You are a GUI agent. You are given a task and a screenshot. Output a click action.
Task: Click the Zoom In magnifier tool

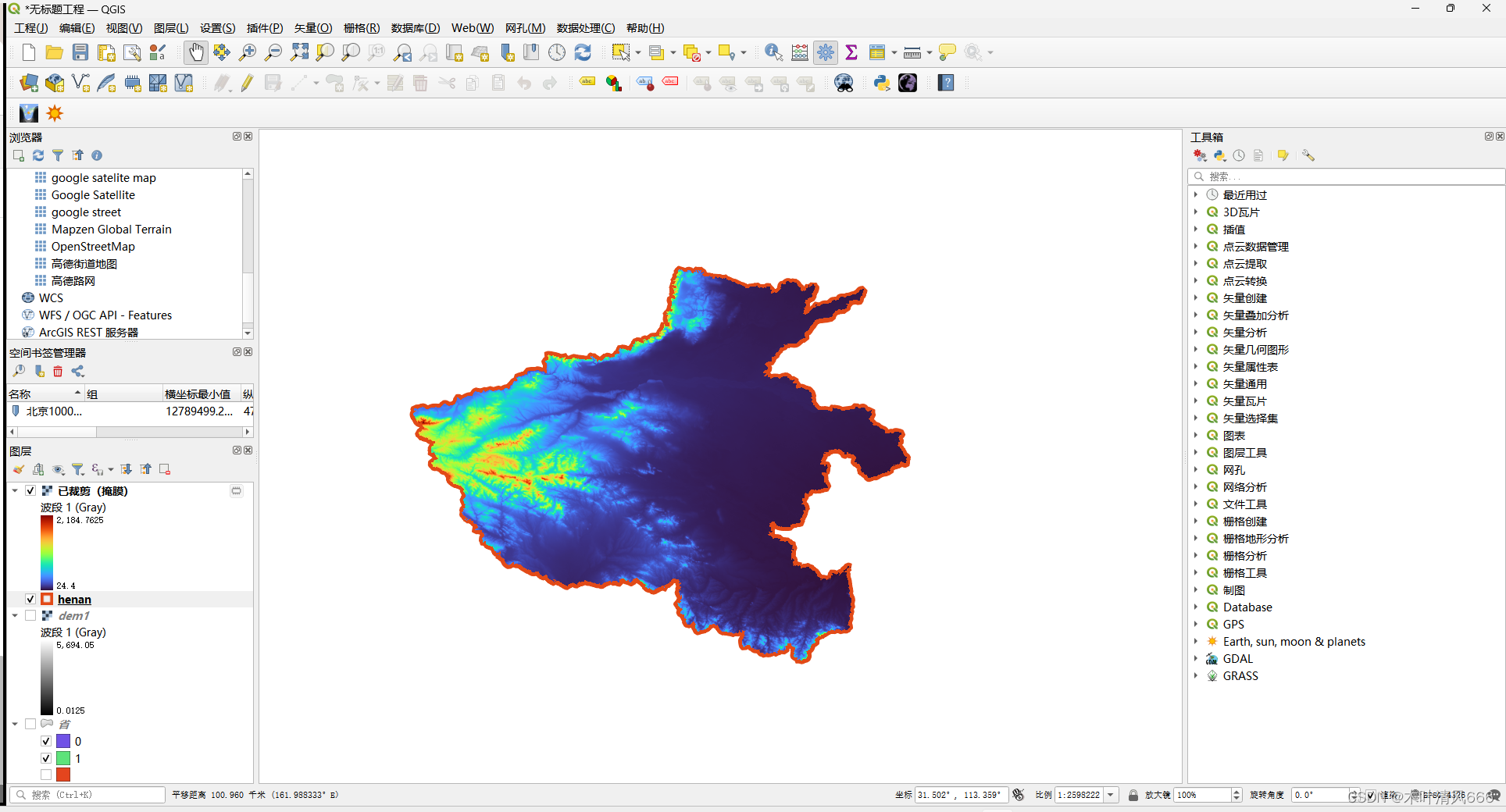pyautogui.click(x=248, y=52)
